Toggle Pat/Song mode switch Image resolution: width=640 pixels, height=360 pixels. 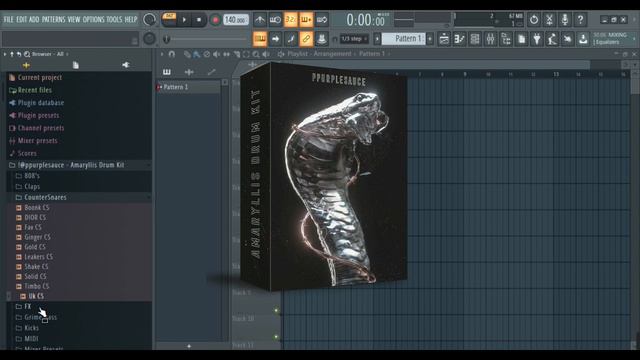[169, 19]
